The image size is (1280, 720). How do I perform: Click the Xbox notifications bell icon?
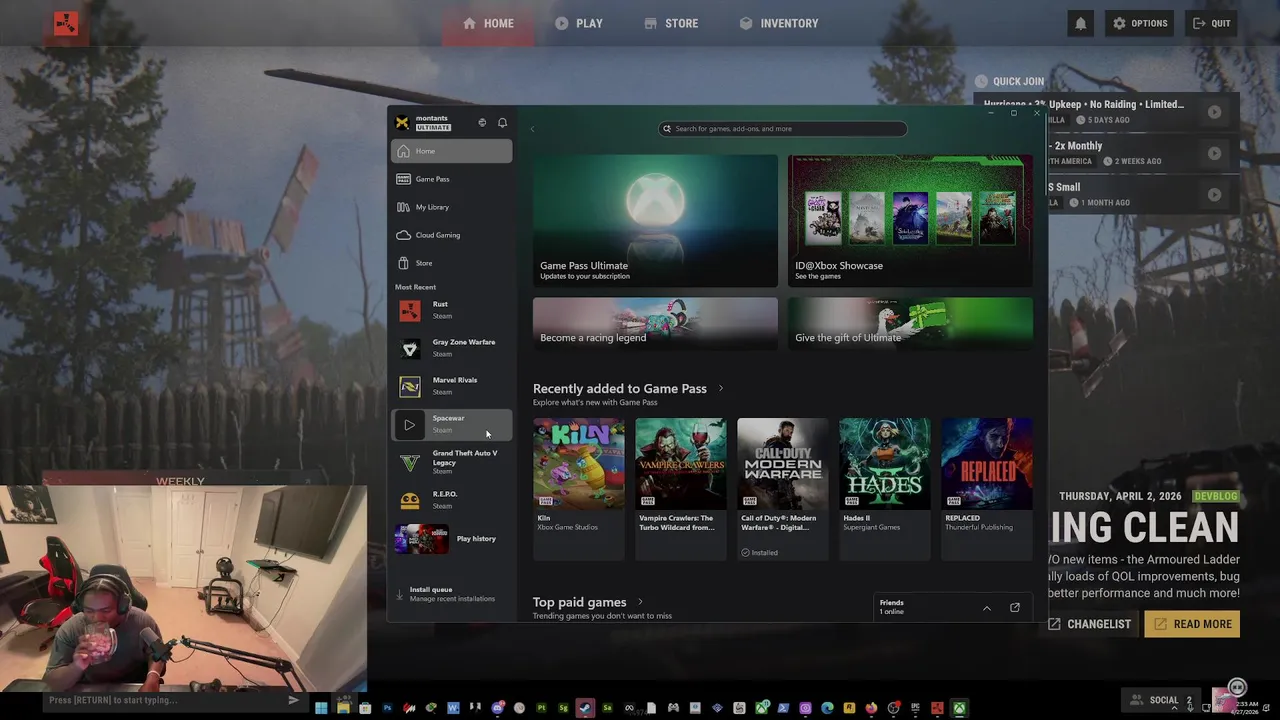pos(502,123)
